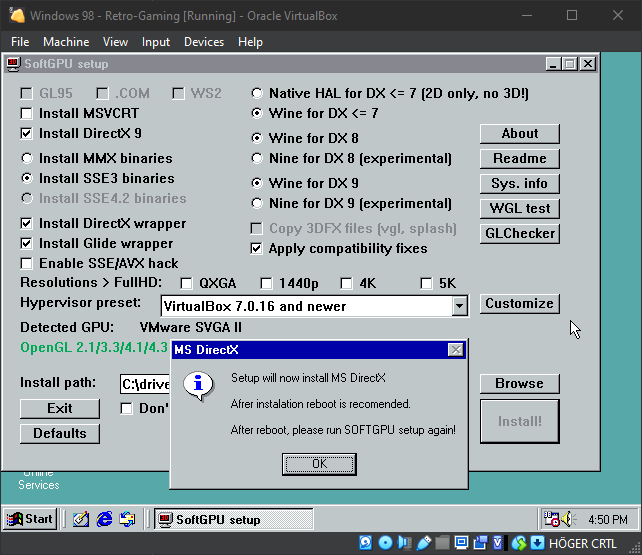Click the speaker volume icon in Windows 98 tray

(x=568, y=519)
